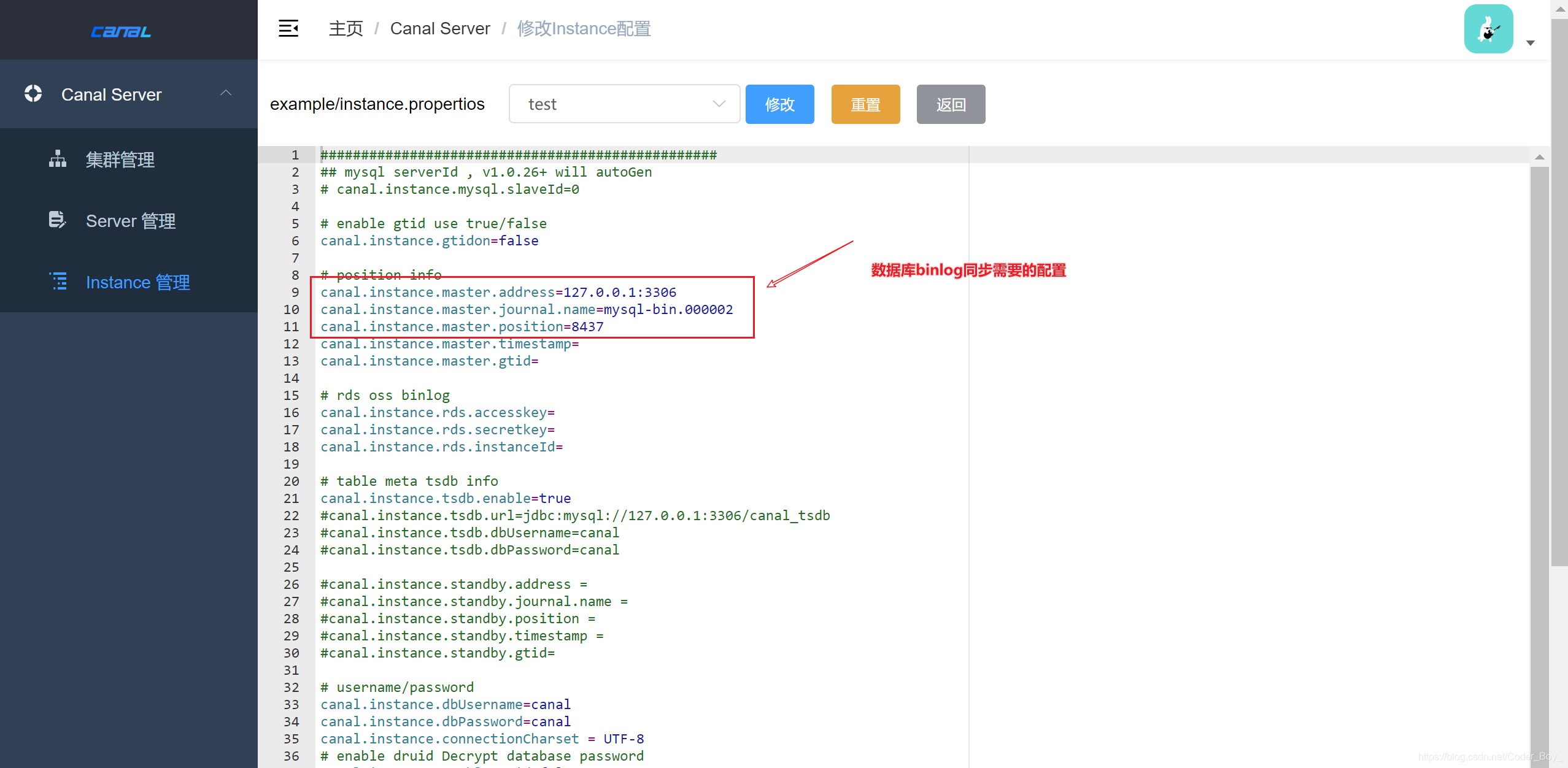Screen dimensions: 1568x768
Task: Click standby.address commented line
Action: pyautogui.click(x=454, y=584)
